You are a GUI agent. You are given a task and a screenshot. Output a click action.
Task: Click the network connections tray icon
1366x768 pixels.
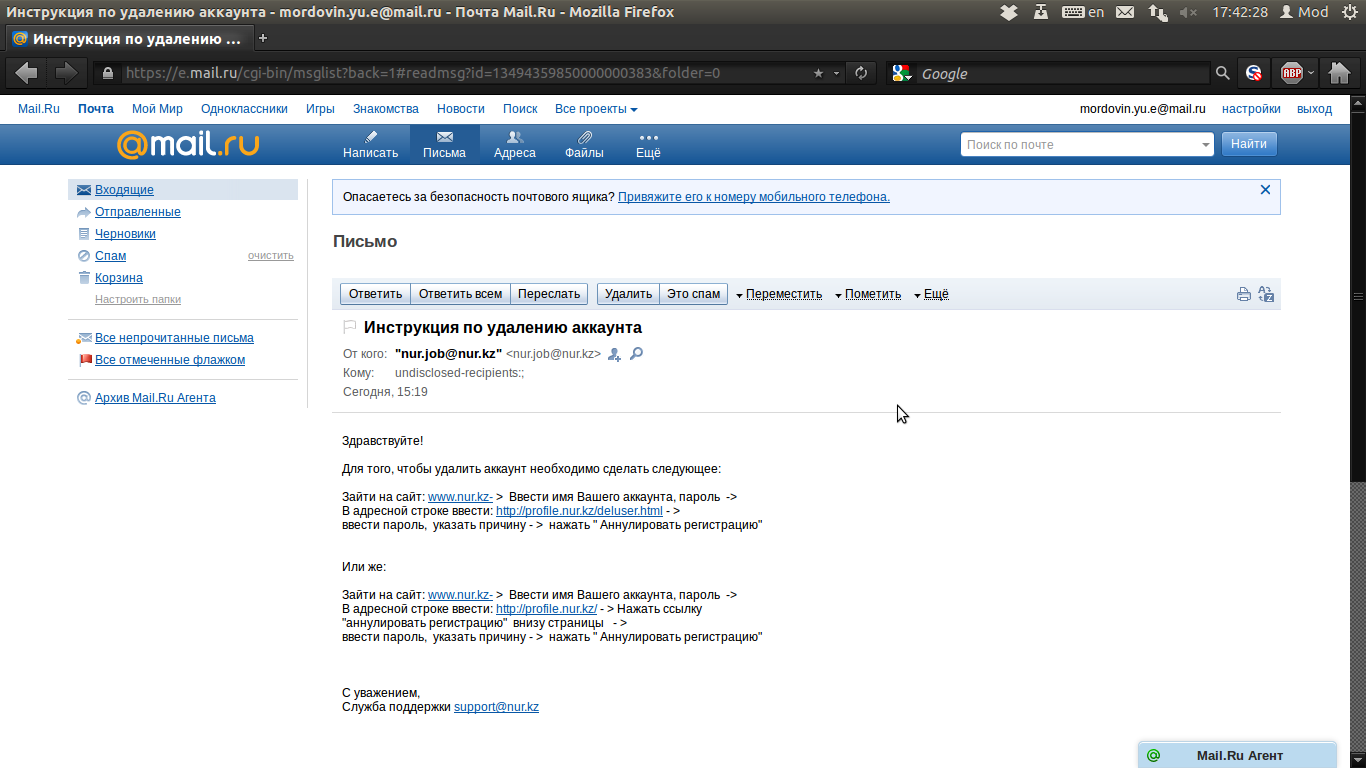(x=1157, y=12)
